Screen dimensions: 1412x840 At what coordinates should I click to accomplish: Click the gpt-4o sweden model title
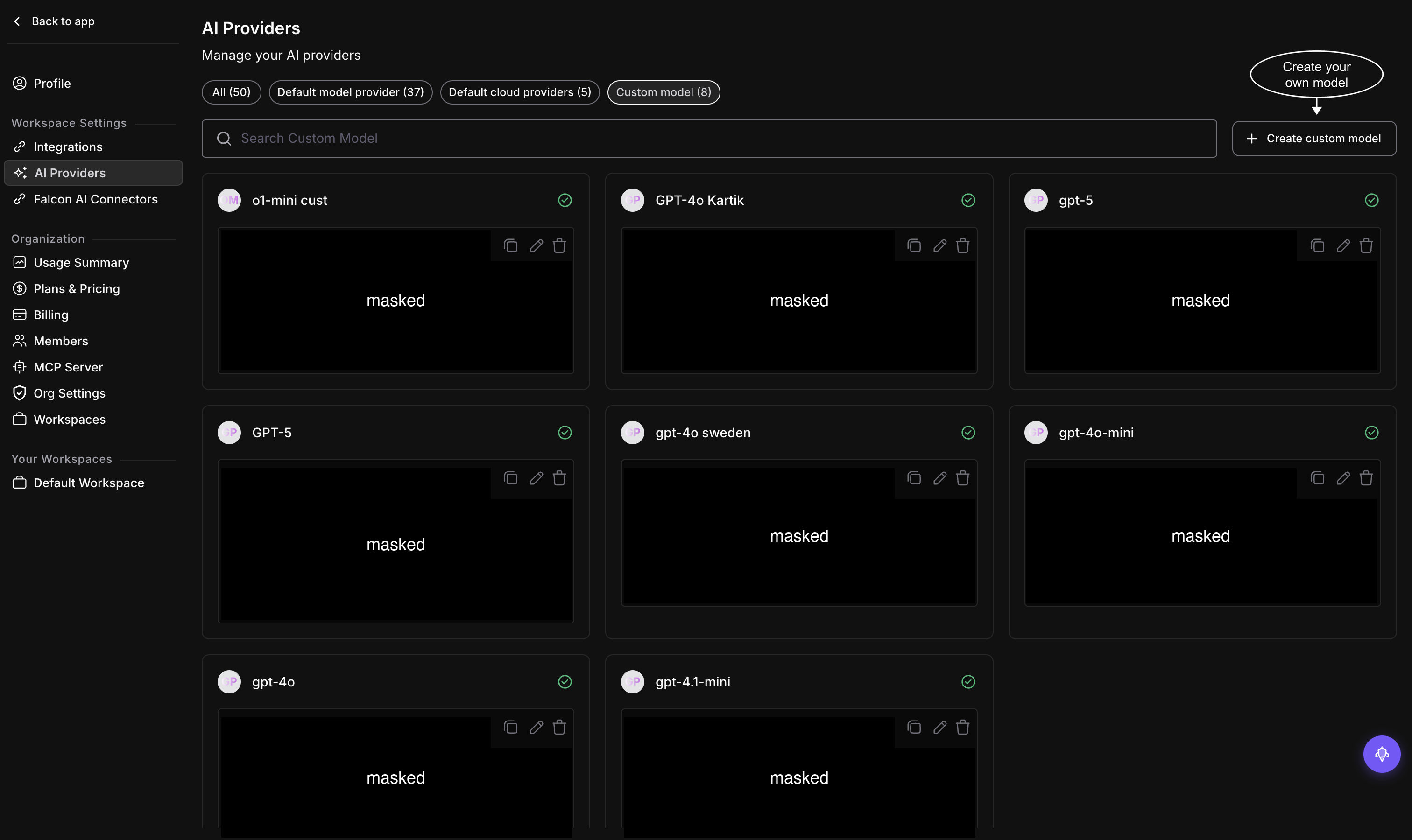[x=703, y=433]
